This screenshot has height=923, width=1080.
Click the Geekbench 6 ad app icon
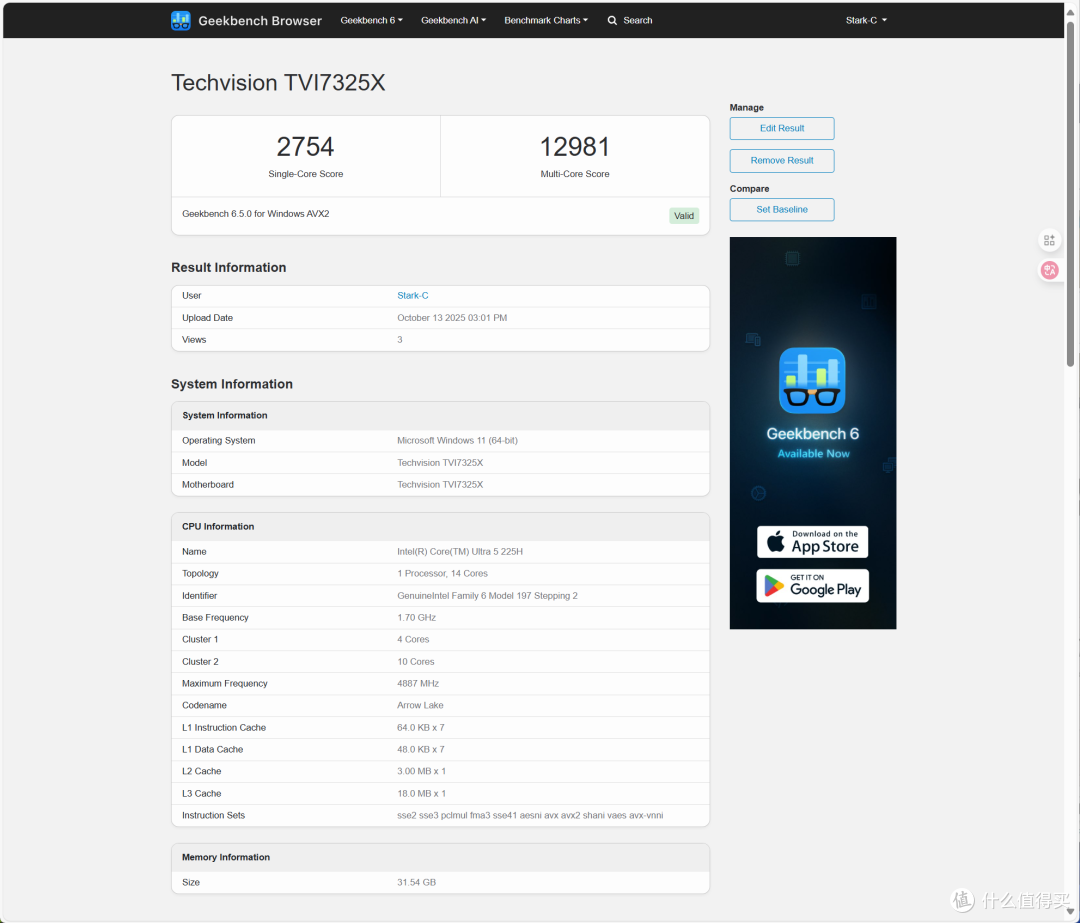pyautogui.click(x=812, y=380)
